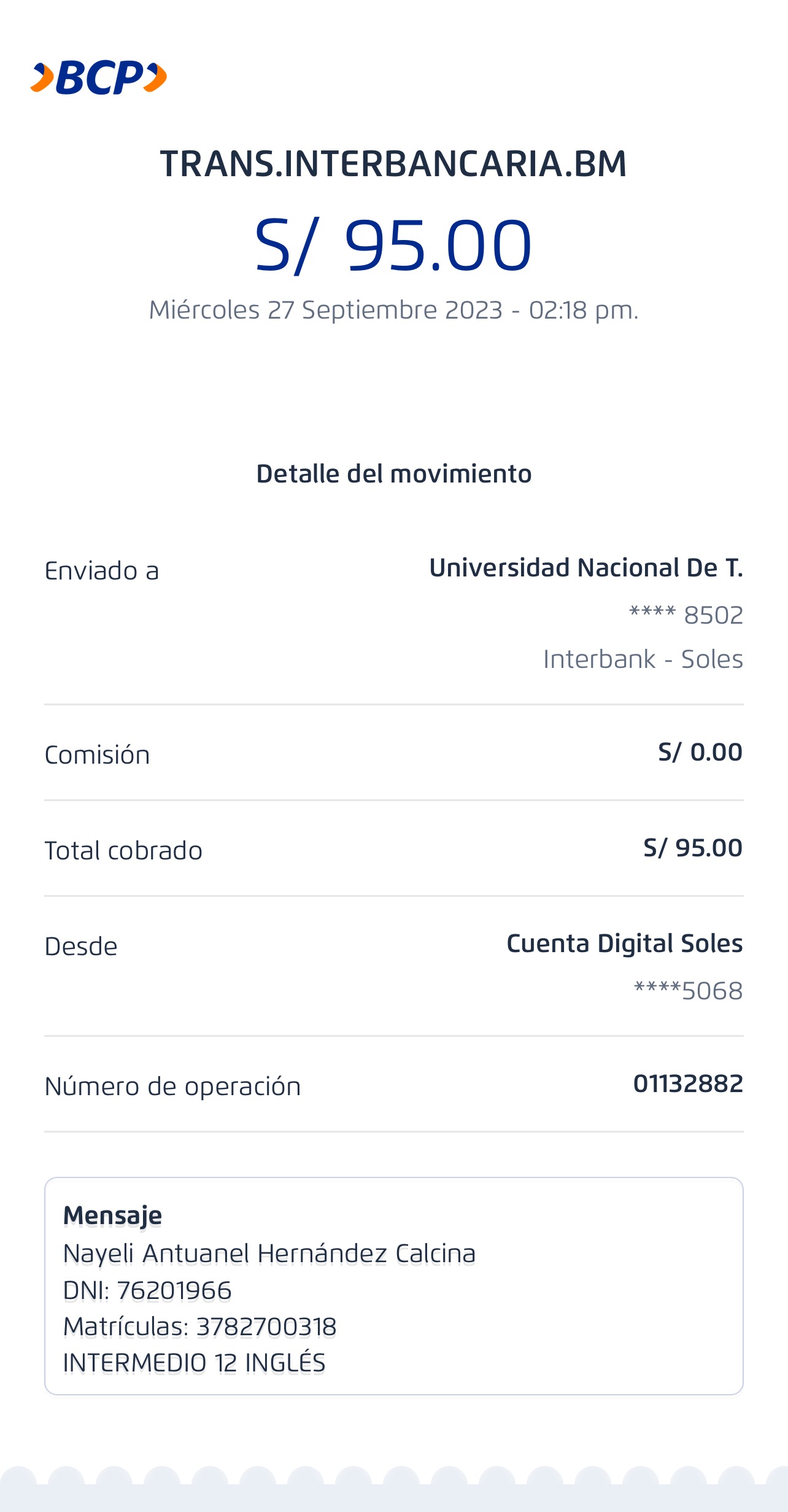Click the Detalle del movimiento heading

coord(393,474)
